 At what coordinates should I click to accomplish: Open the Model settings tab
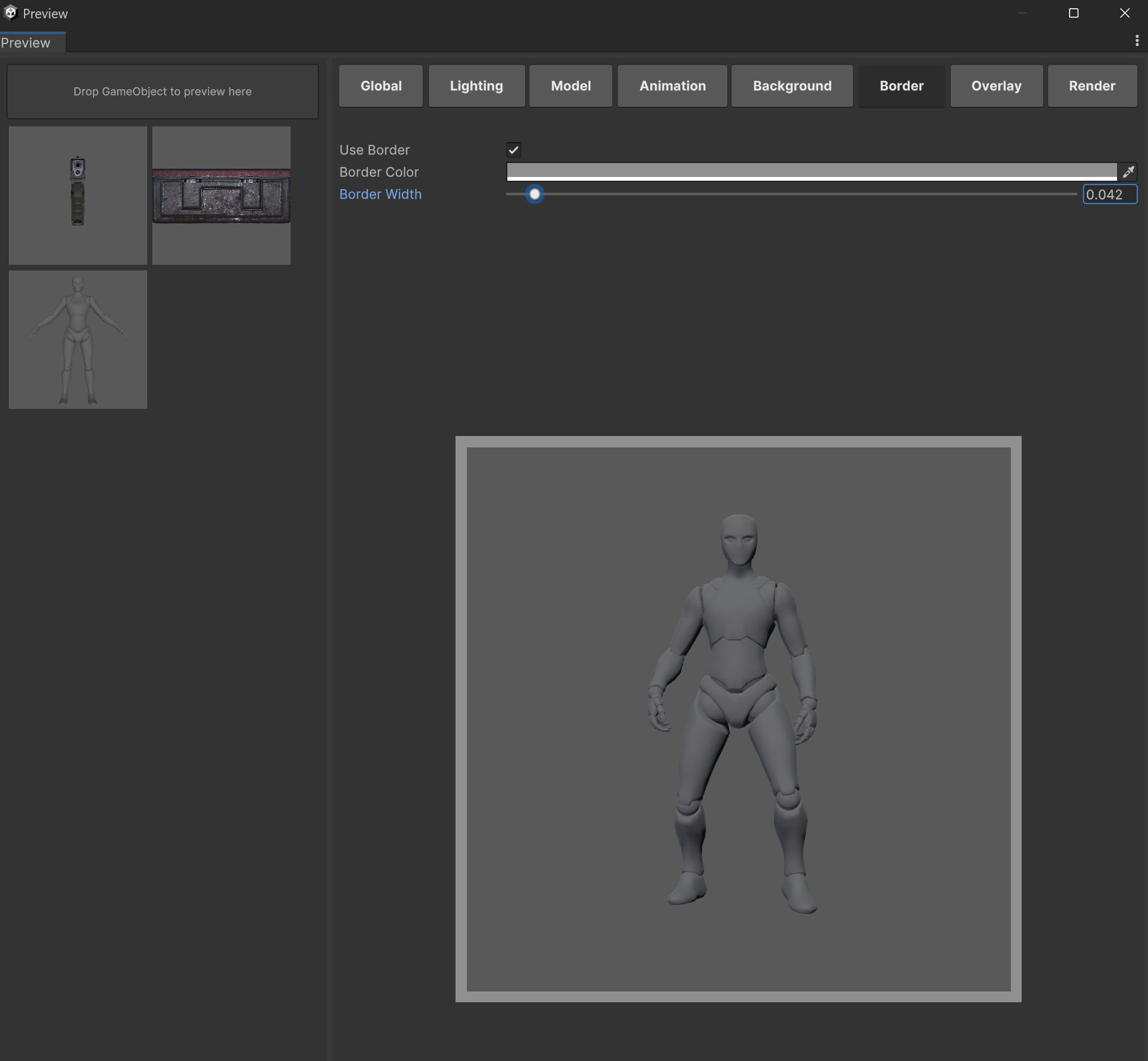click(x=571, y=86)
